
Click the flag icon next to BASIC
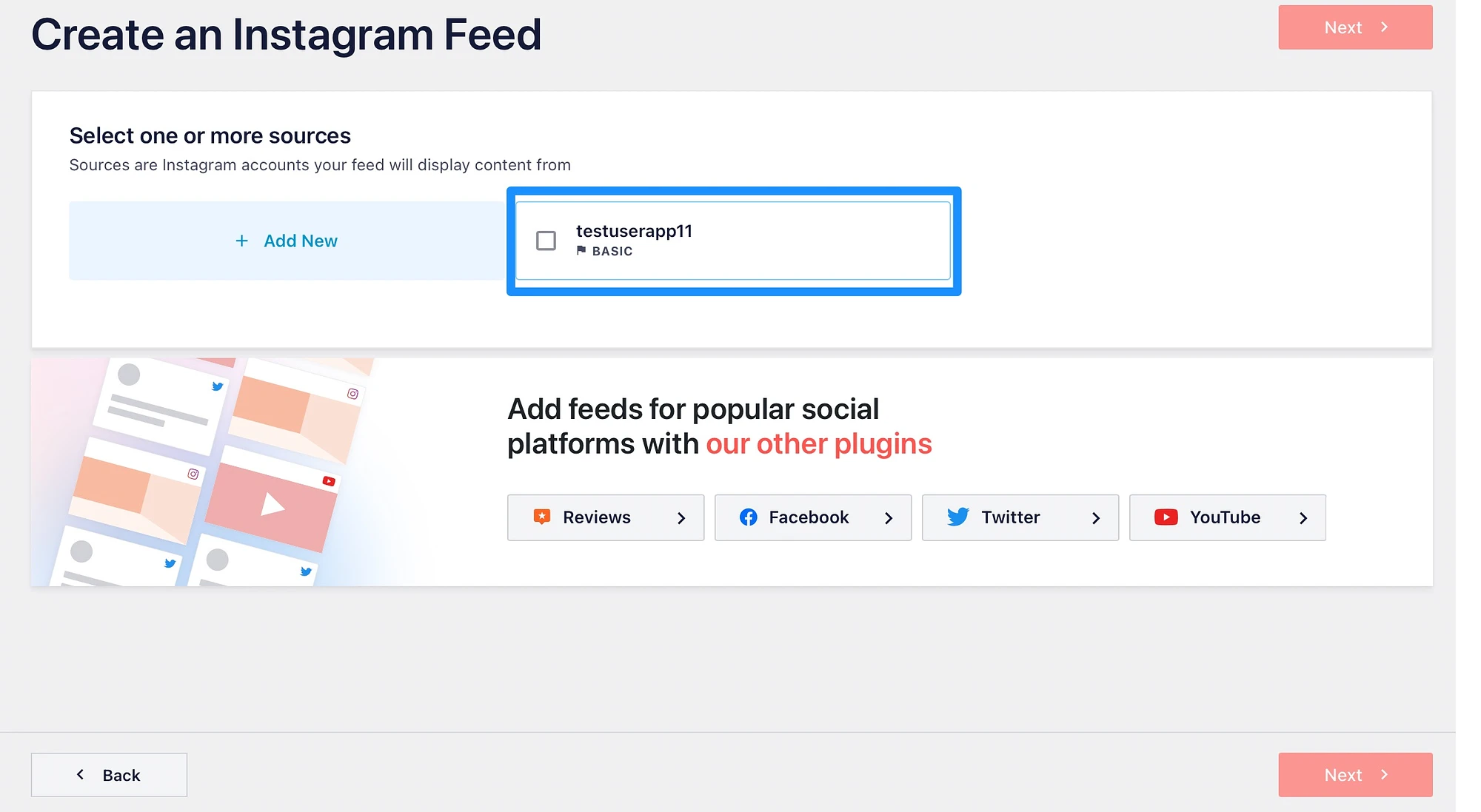coord(581,250)
